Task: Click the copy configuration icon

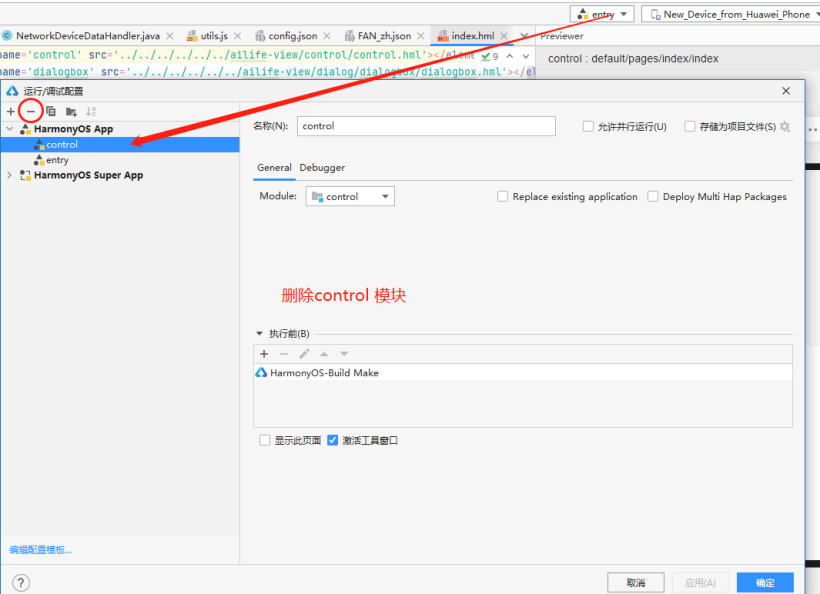Action: click(51, 111)
